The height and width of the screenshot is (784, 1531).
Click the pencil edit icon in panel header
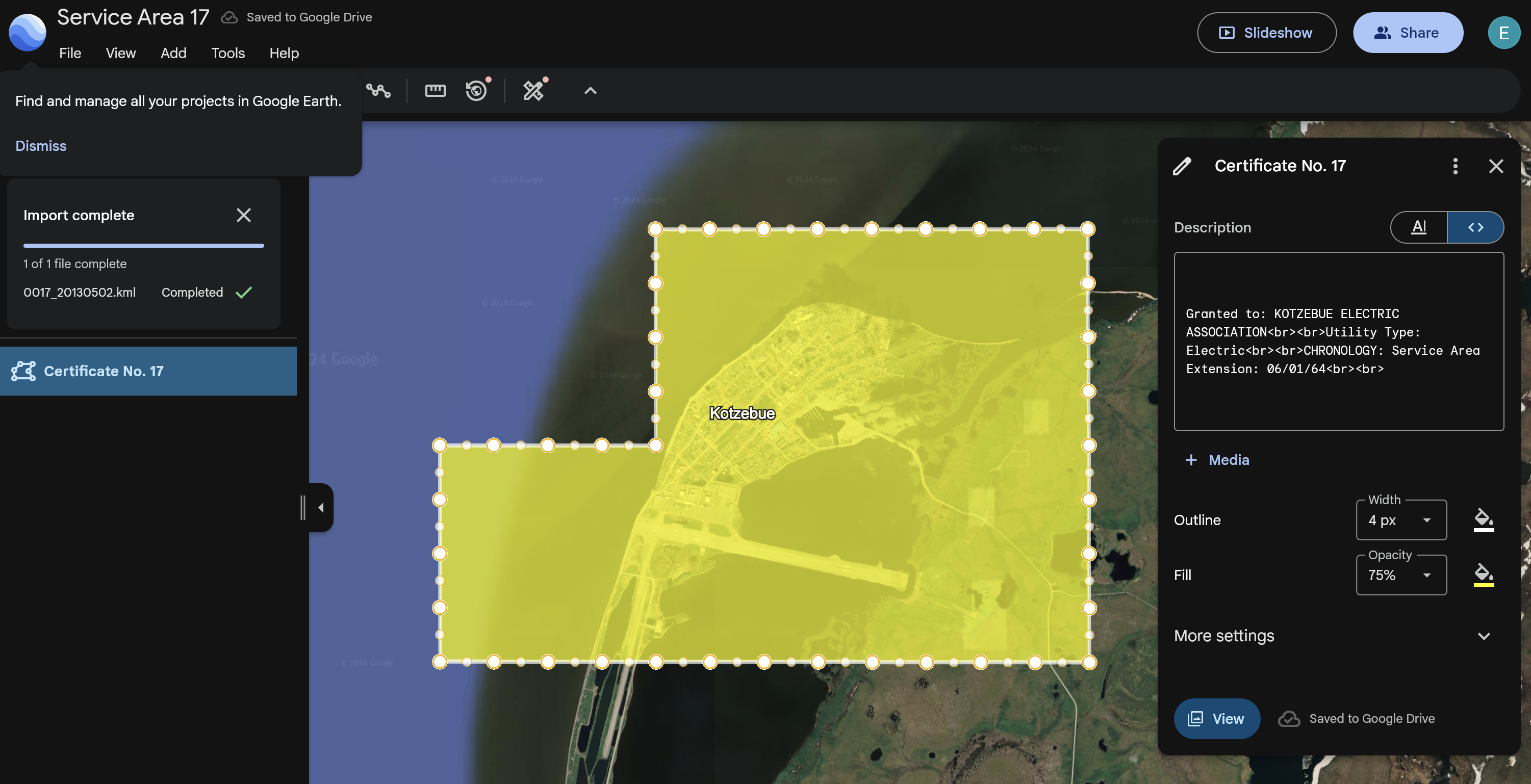(1182, 166)
